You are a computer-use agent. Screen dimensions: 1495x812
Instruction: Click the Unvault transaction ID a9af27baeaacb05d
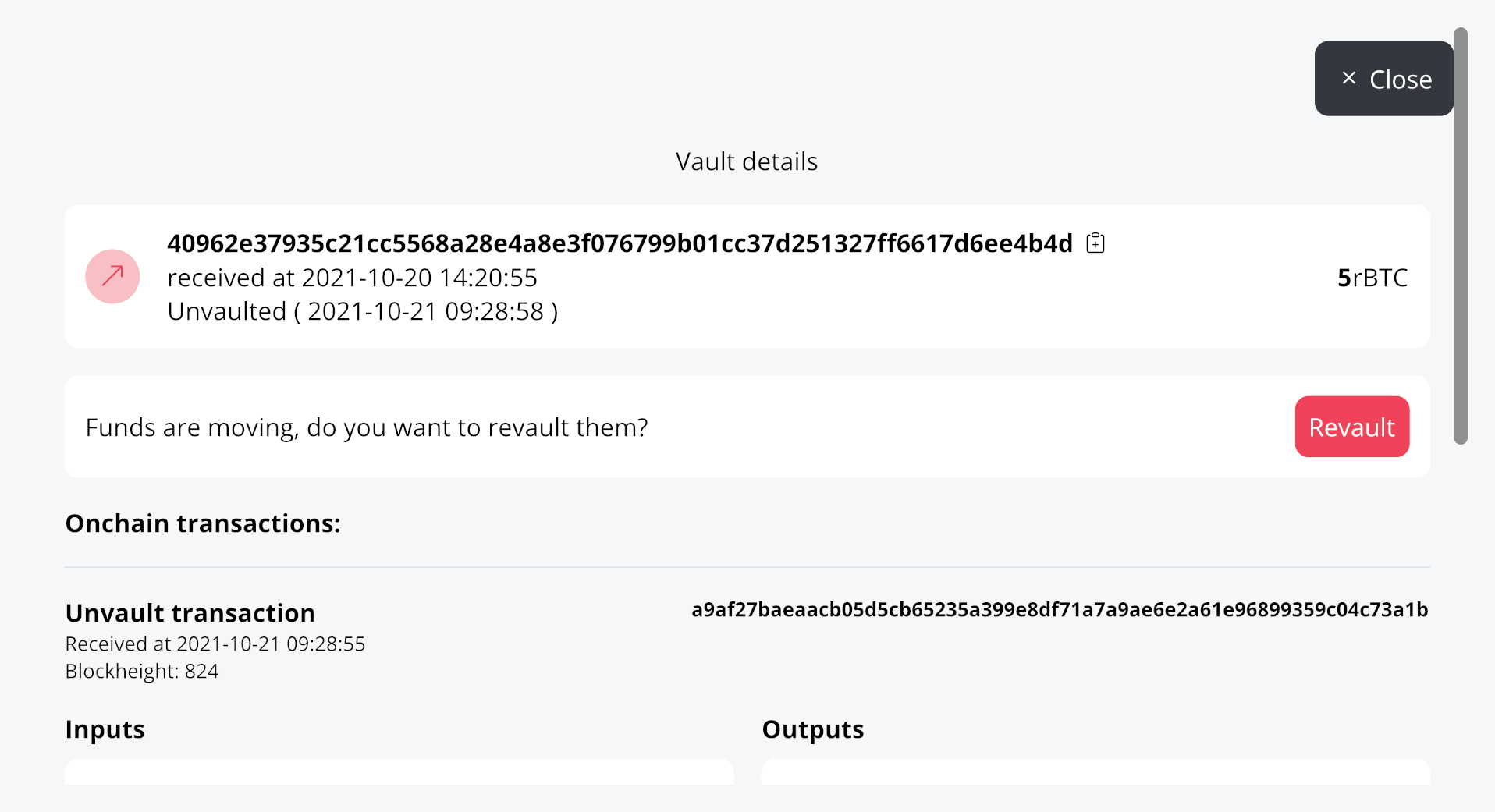[1059, 611]
